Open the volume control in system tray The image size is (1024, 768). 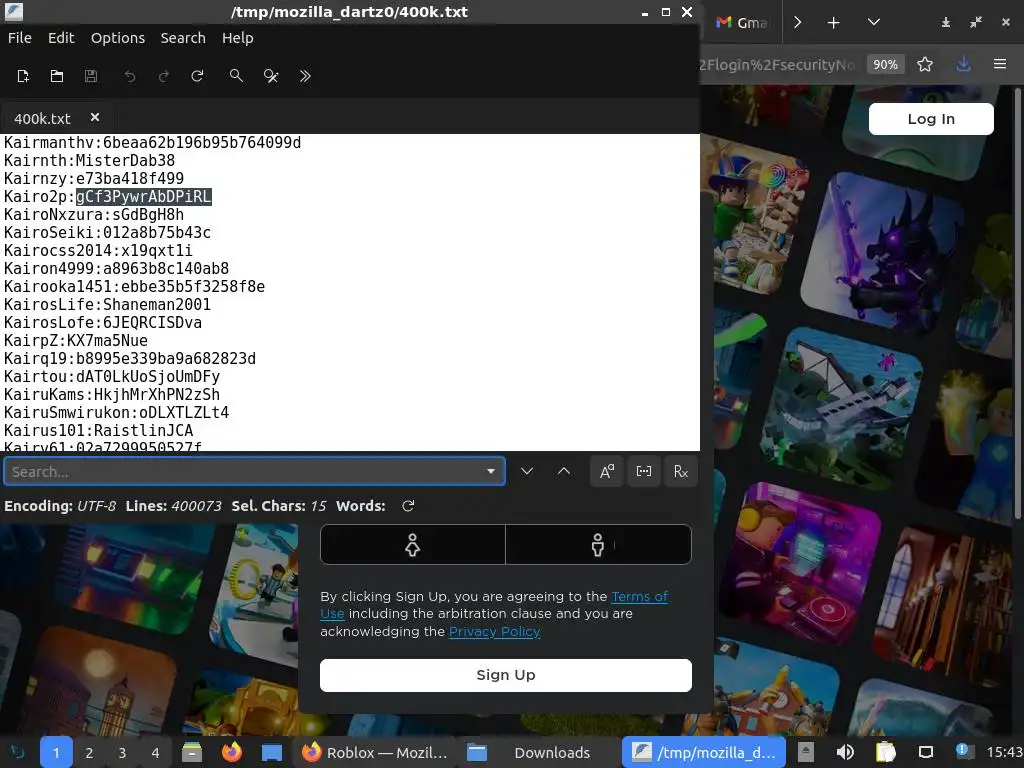tap(845, 752)
